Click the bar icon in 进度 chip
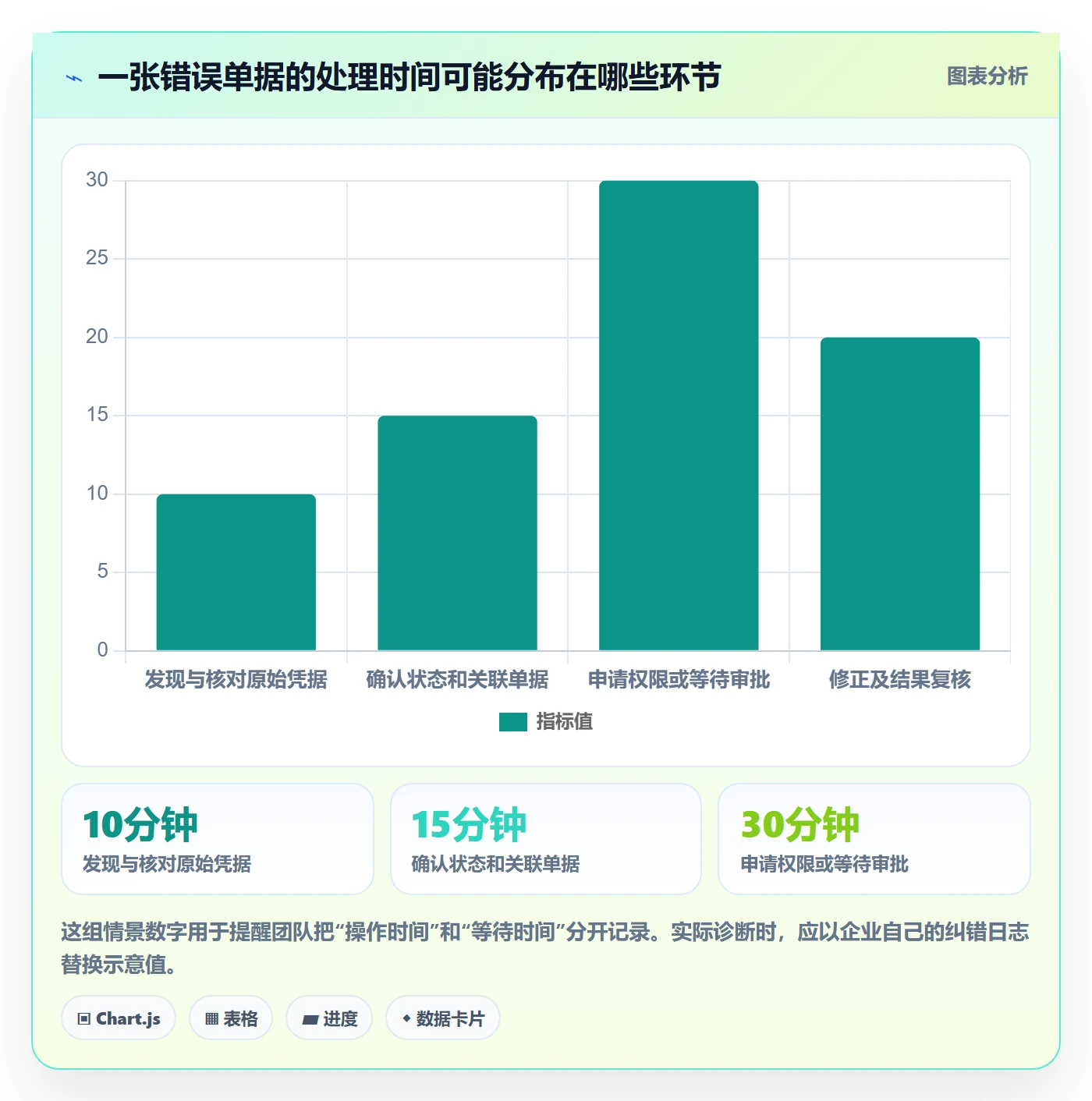The height and width of the screenshot is (1101, 1092). click(310, 1019)
